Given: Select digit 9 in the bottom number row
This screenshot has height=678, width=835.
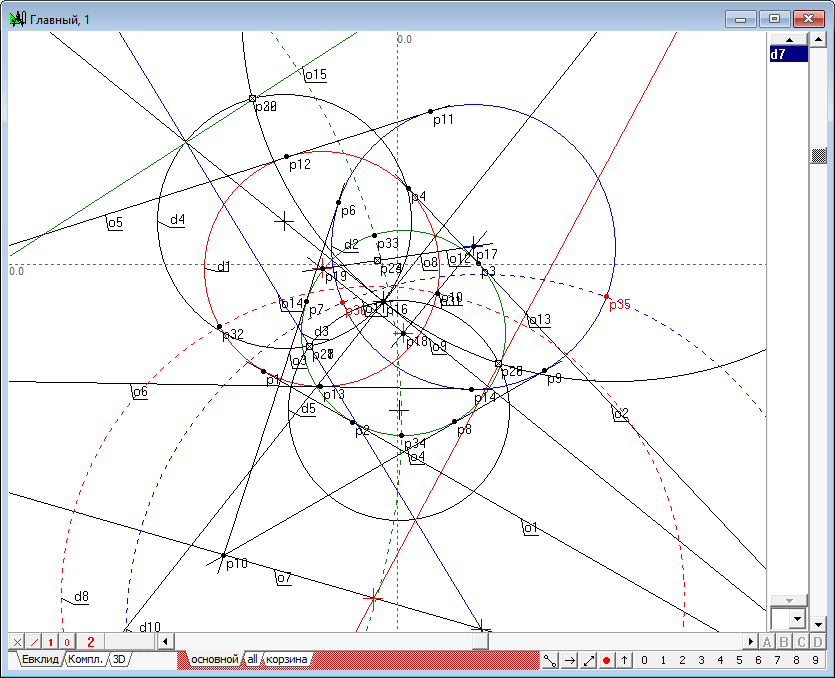Looking at the screenshot, I should point(815,660).
